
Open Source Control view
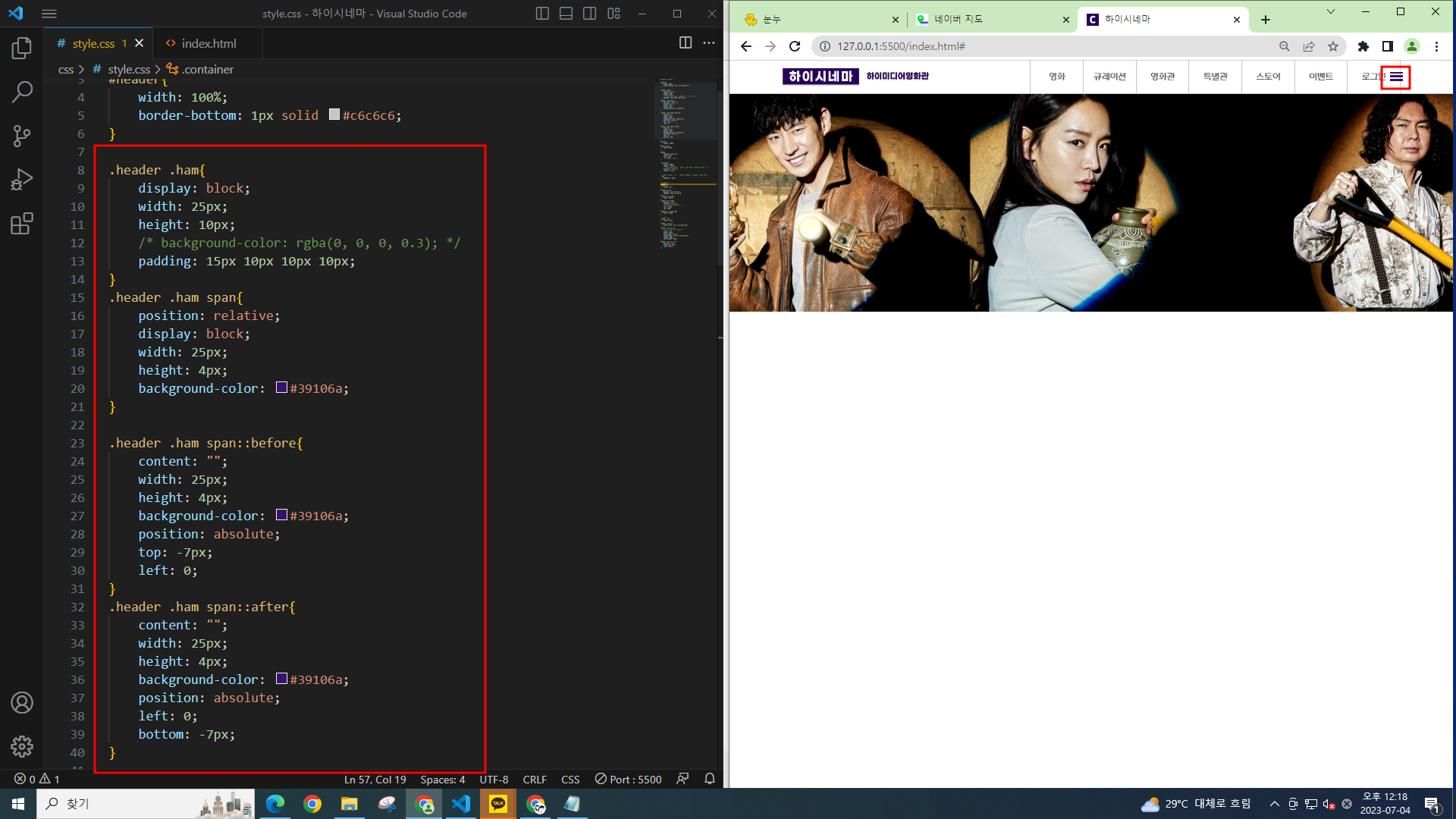click(x=22, y=136)
